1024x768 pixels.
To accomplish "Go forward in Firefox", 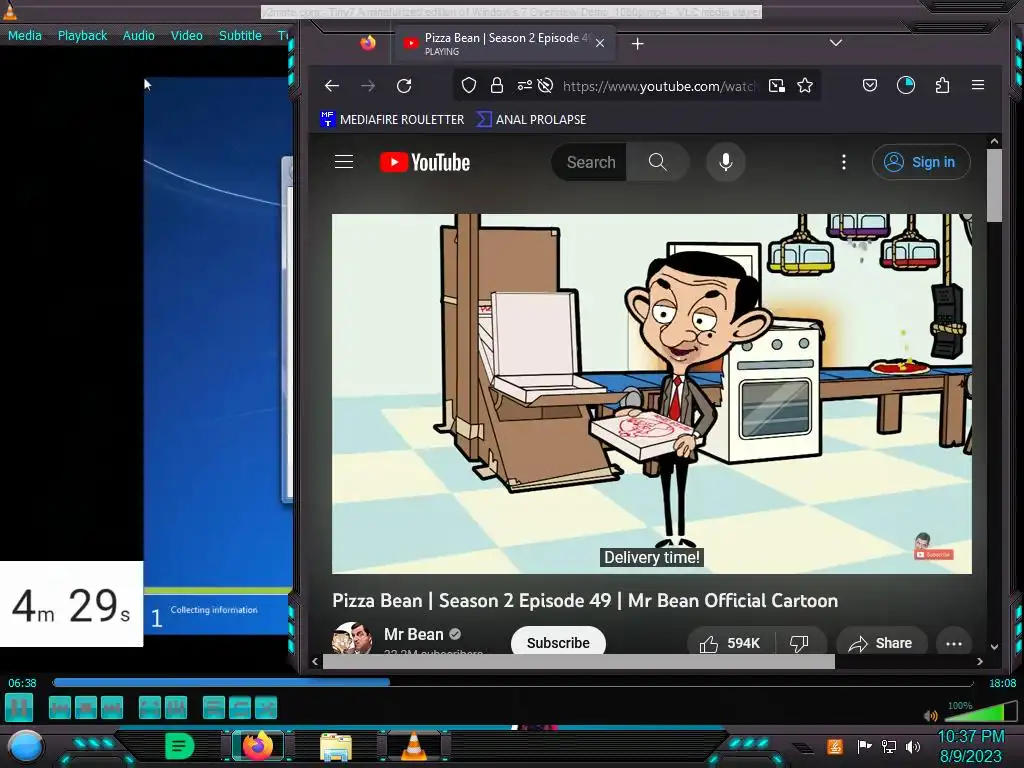I will tap(368, 86).
